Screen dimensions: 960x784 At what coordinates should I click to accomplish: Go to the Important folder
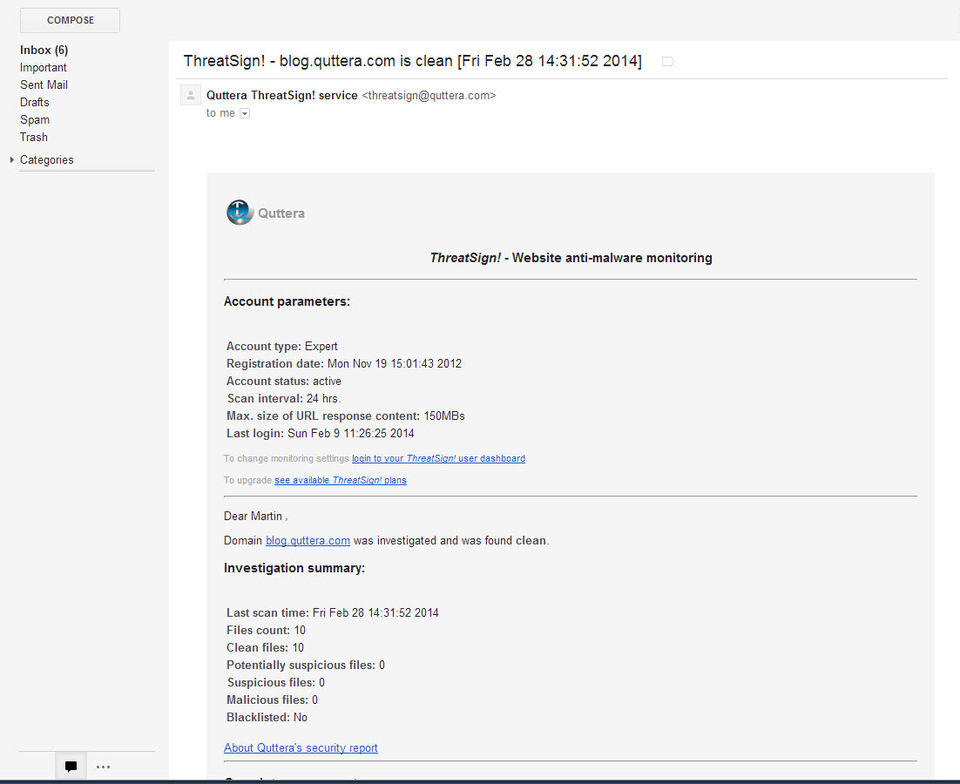pyautogui.click(x=43, y=67)
